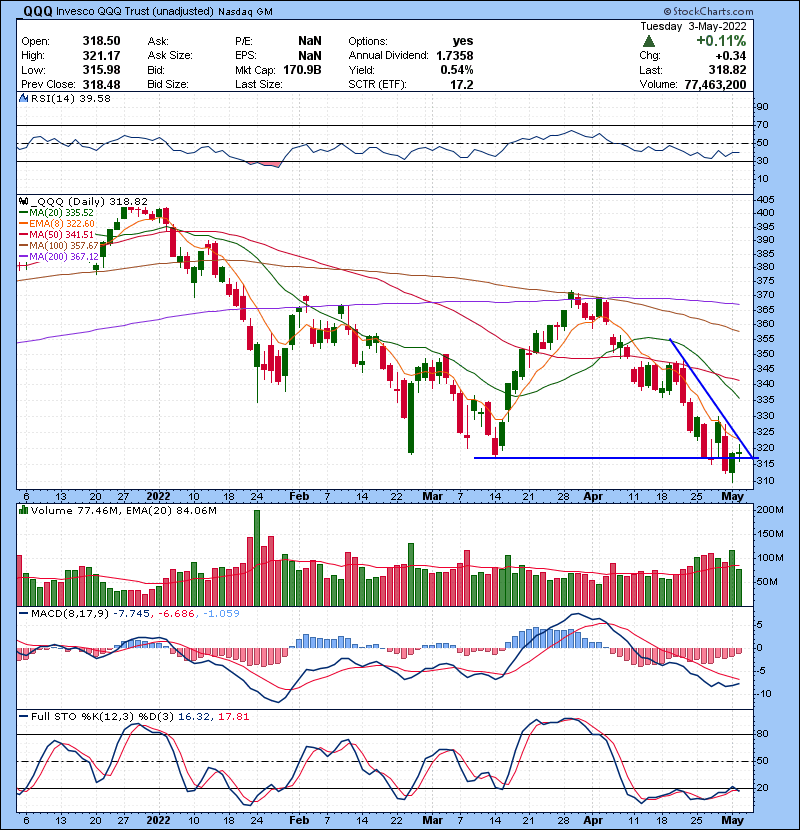This screenshot has height=830, width=800.
Task: Click the 350 price axis label
Action: (x=766, y=354)
